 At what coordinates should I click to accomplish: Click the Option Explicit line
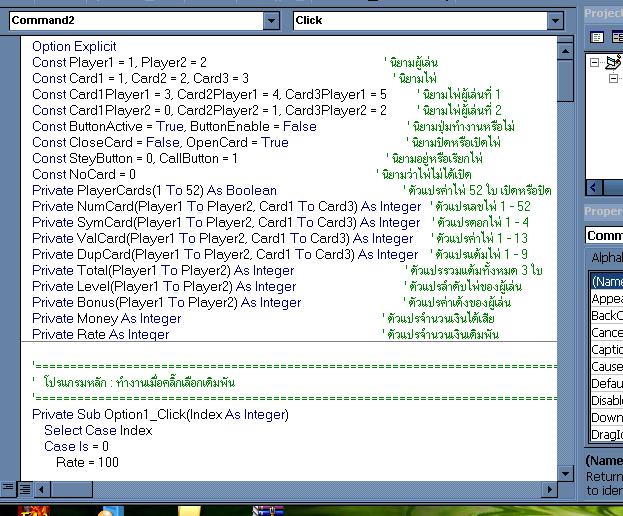74,46
